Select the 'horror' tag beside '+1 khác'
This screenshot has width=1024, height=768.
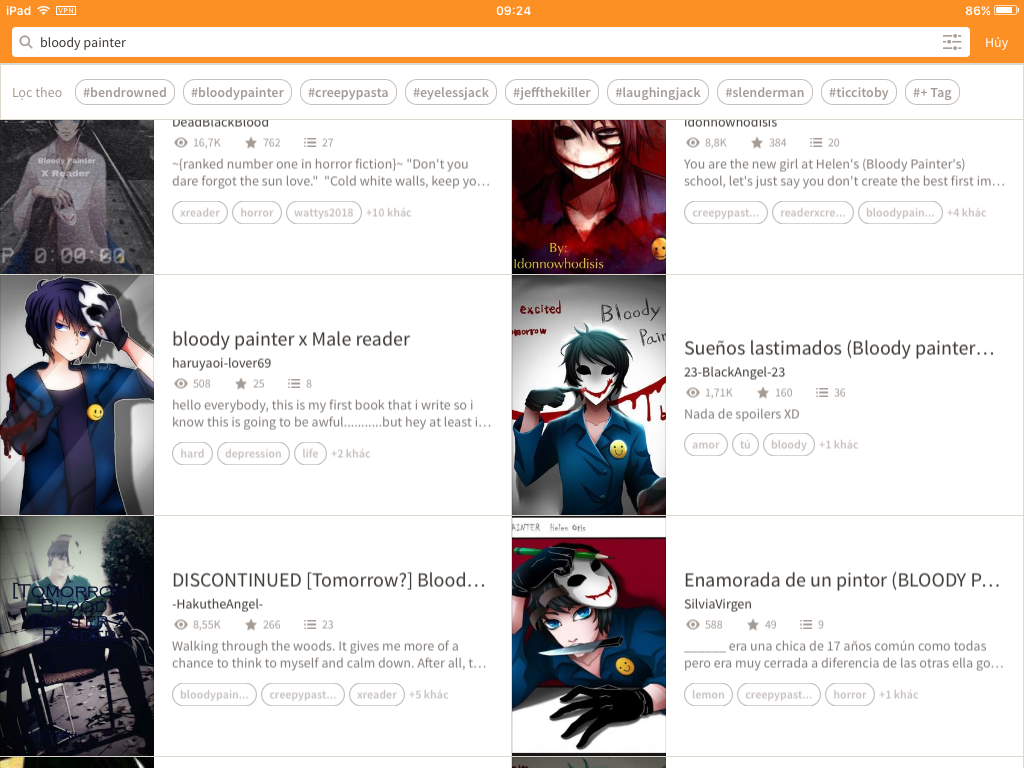pos(850,694)
